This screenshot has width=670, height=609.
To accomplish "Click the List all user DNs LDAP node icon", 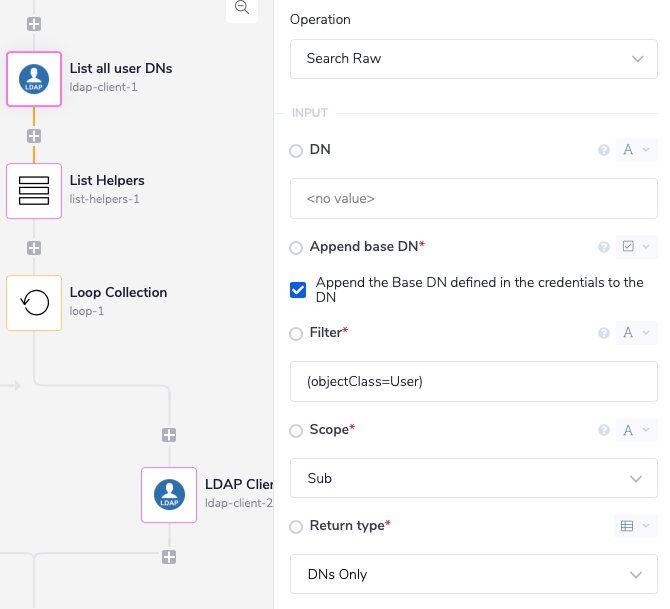I will pos(34,79).
